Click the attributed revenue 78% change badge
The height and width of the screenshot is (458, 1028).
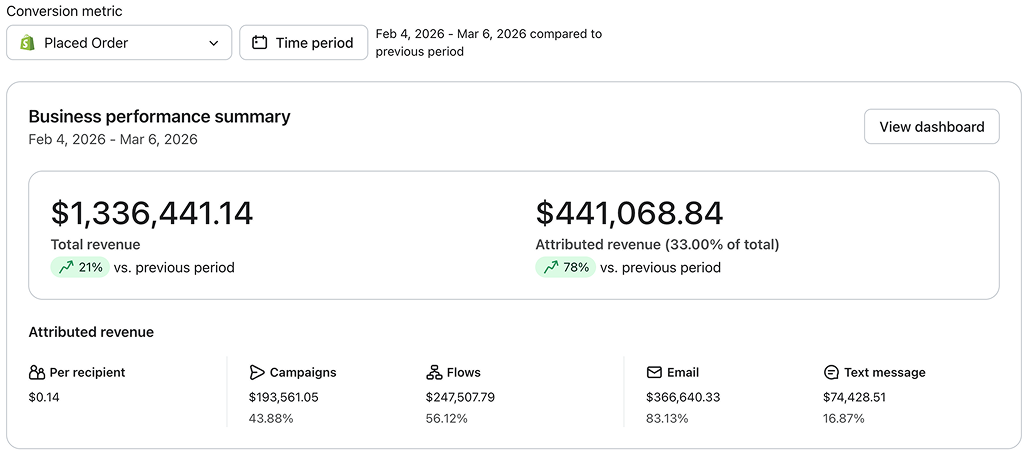coord(566,267)
